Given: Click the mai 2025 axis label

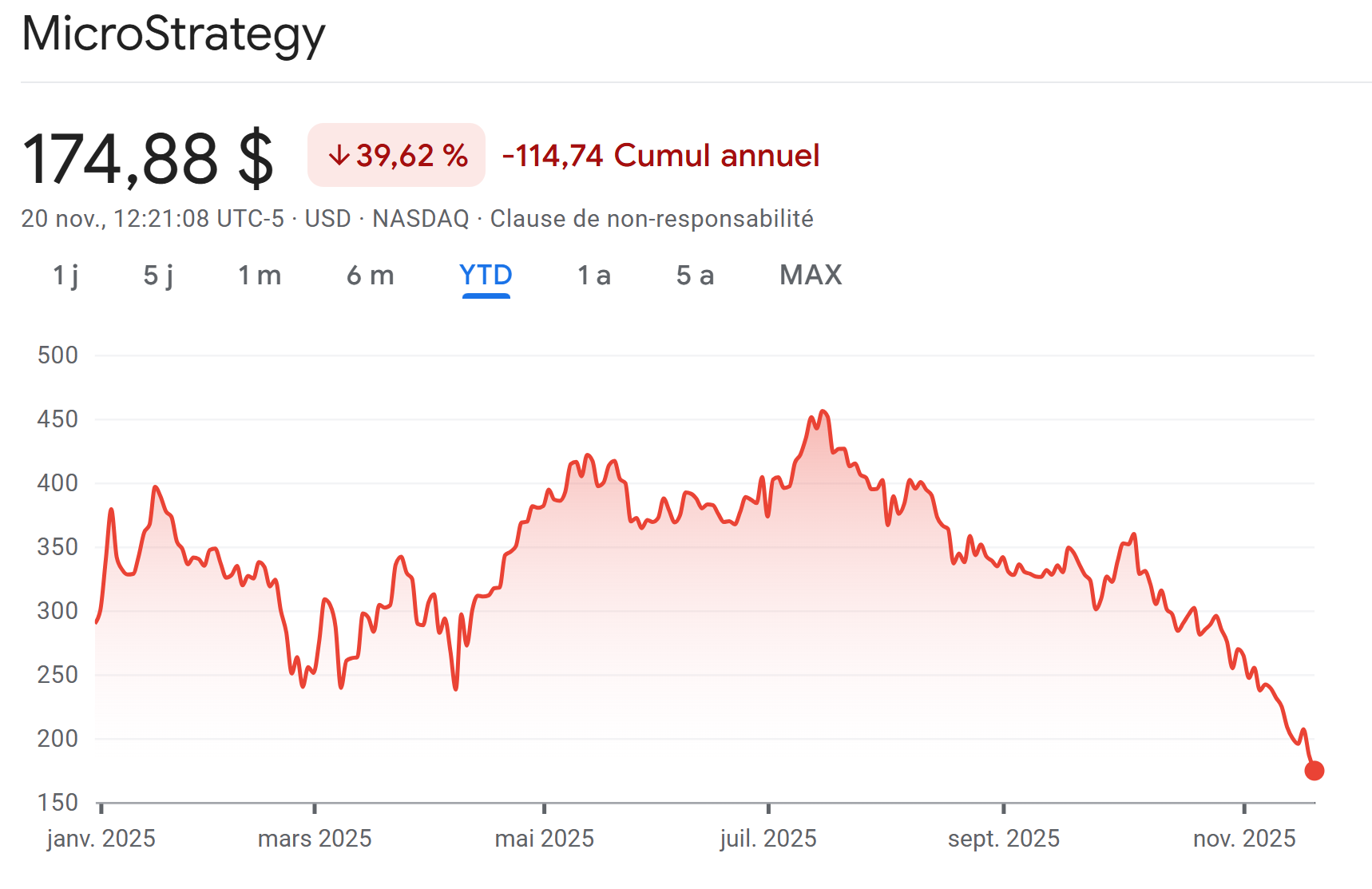Looking at the screenshot, I should (545, 839).
